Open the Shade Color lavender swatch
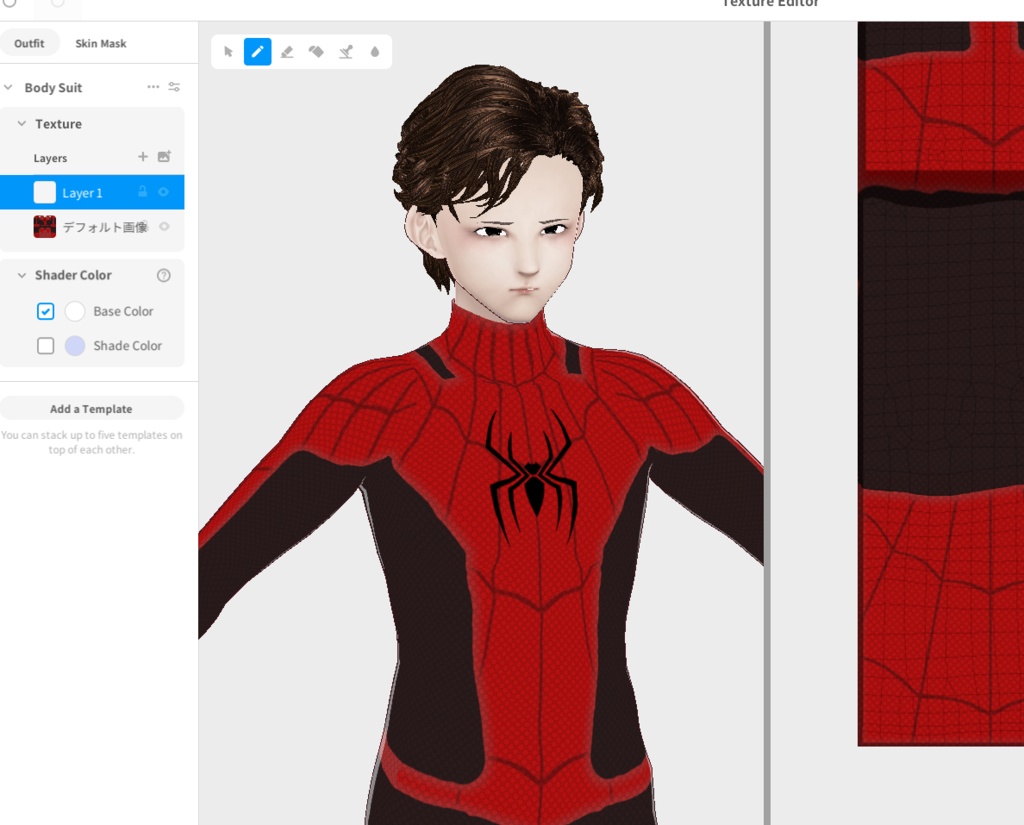The width and height of the screenshot is (1024, 825). click(75, 346)
